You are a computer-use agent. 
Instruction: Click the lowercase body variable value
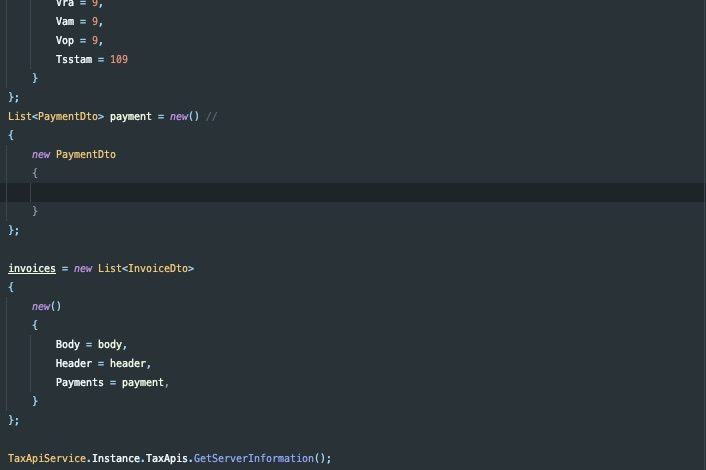pyautogui.click(x=110, y=344)
